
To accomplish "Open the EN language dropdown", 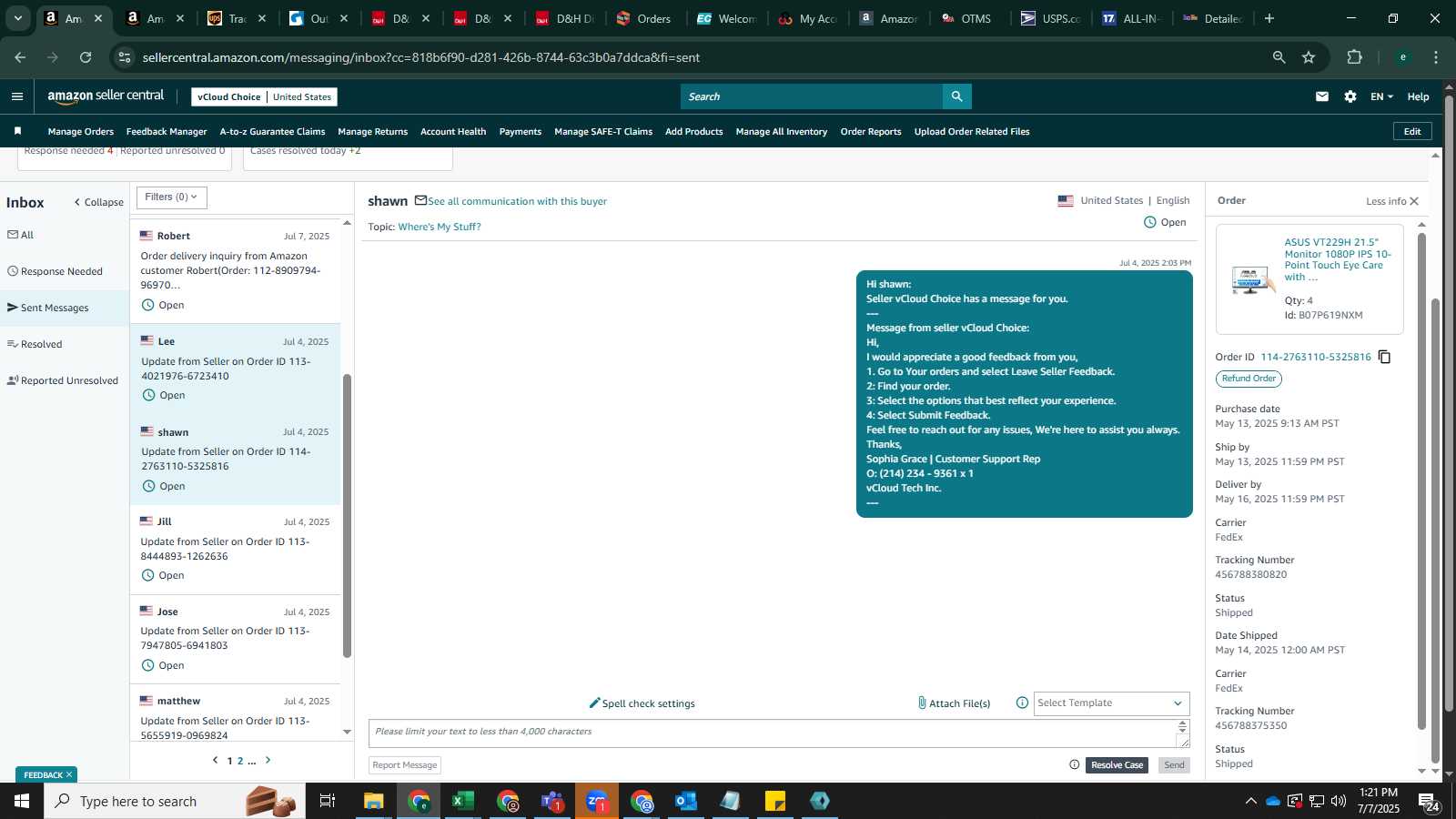I will pos(1381,96).
